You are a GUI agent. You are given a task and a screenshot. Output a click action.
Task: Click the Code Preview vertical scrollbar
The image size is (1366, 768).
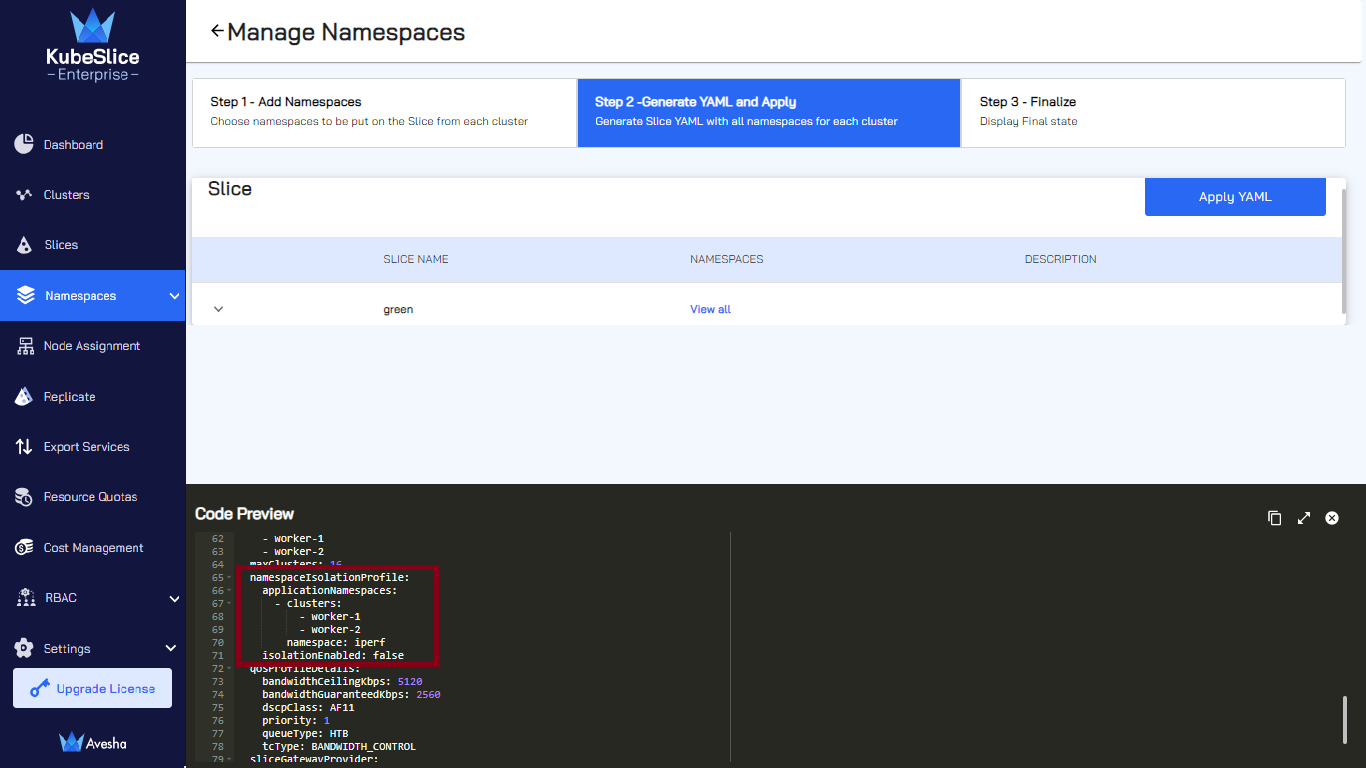pyautogui.click(x=1344, y=719)
